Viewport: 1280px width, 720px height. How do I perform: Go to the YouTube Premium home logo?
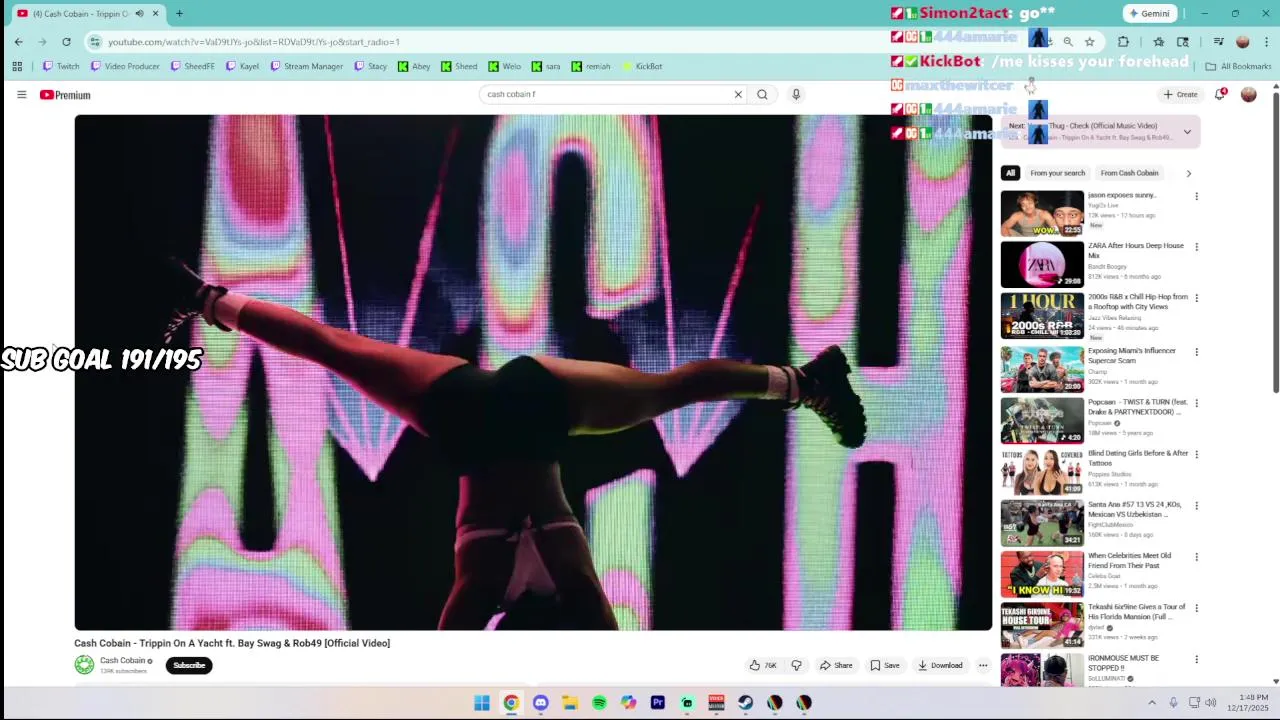65,95
